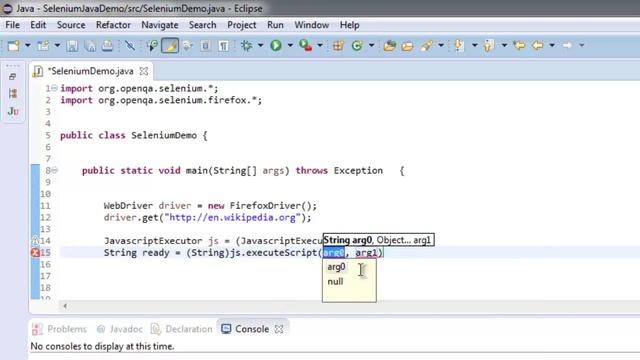The height and width of the screenshot is (360, 640).
Task: Collapse the main method at line 8
Action: point(54,171)
